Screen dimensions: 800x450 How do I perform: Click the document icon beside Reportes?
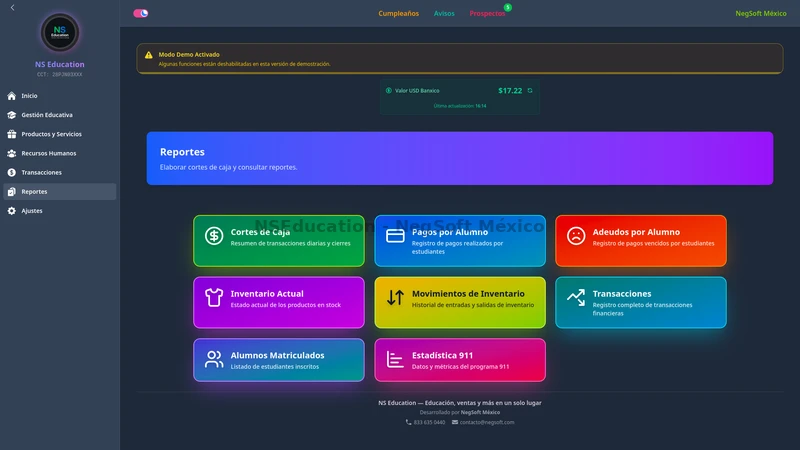point(12,191)
